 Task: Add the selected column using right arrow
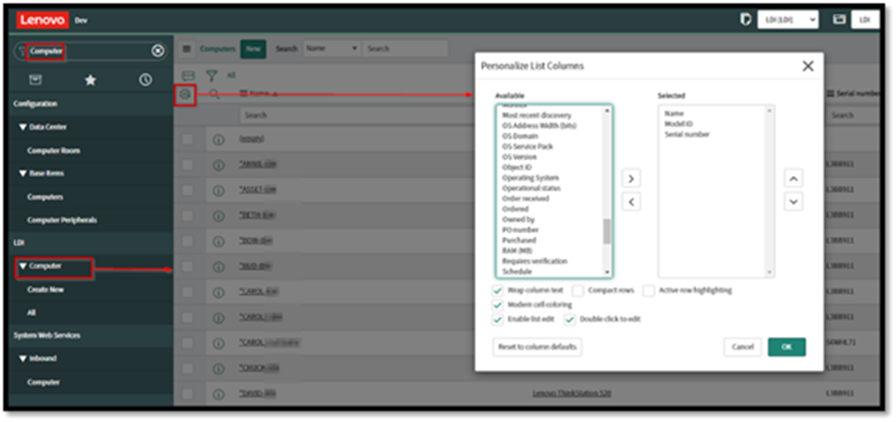coord(631,178)
